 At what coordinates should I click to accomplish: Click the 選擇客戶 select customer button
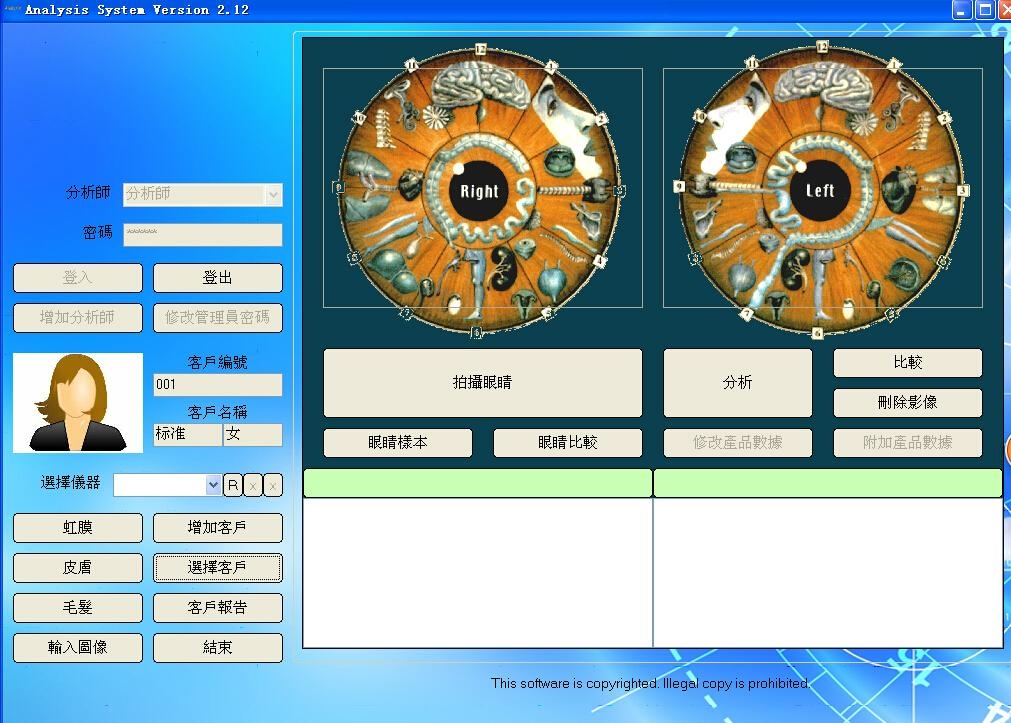tap(217, 568)
